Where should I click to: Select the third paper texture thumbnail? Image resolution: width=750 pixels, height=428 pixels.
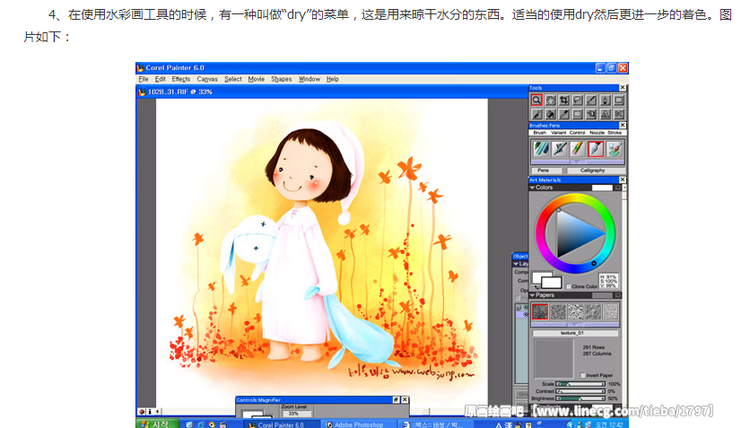click(575, 312)
